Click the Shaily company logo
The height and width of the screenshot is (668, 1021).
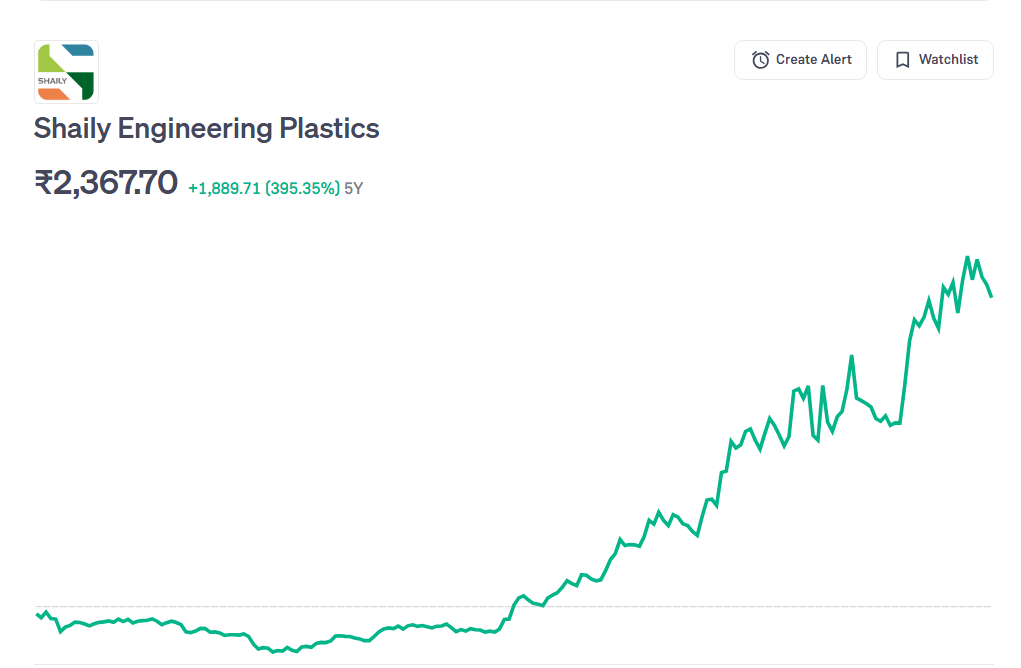[x=66, y=72]
